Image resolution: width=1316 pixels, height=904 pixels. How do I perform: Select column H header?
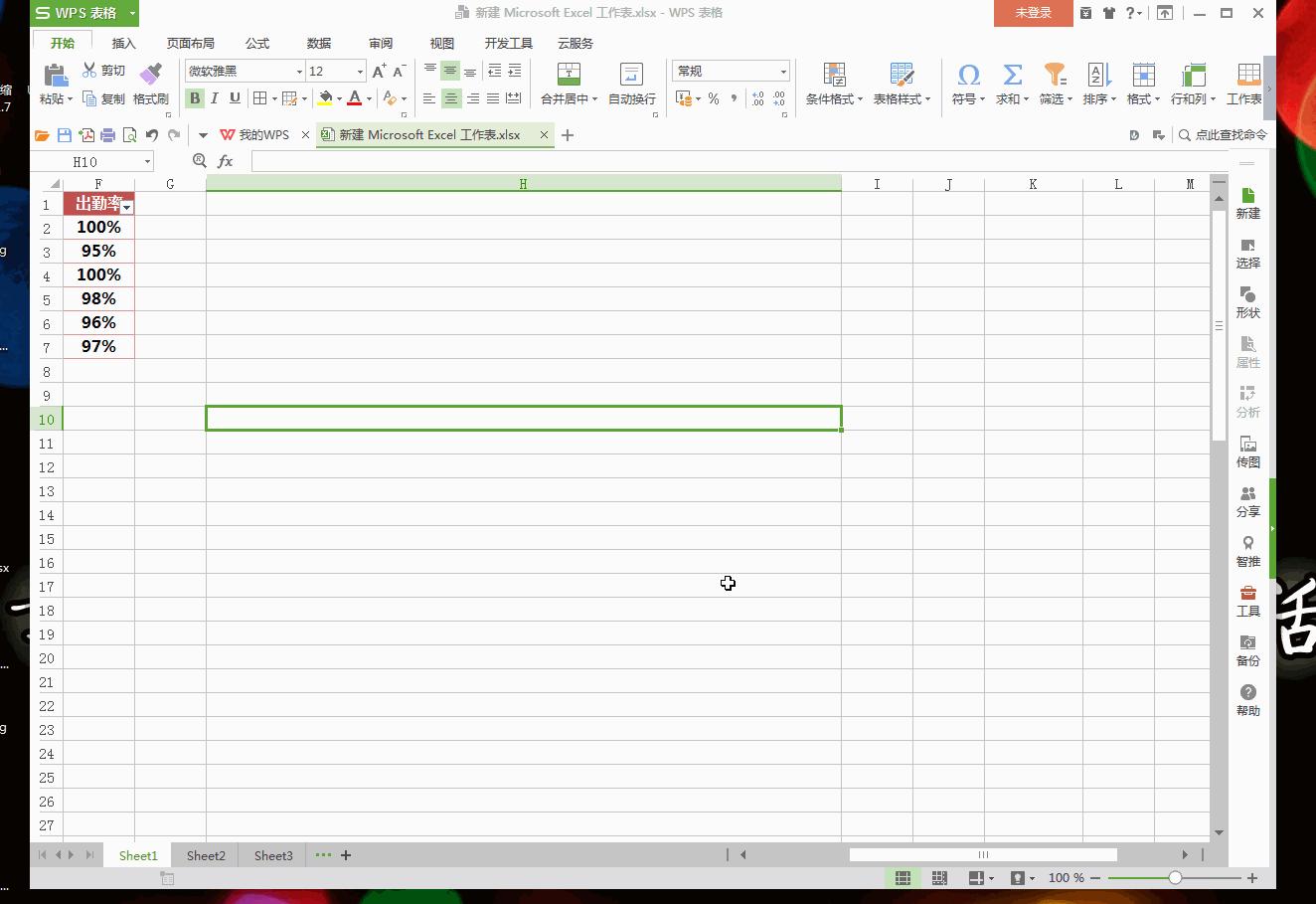pyautogui.click(x=524, y=184)
